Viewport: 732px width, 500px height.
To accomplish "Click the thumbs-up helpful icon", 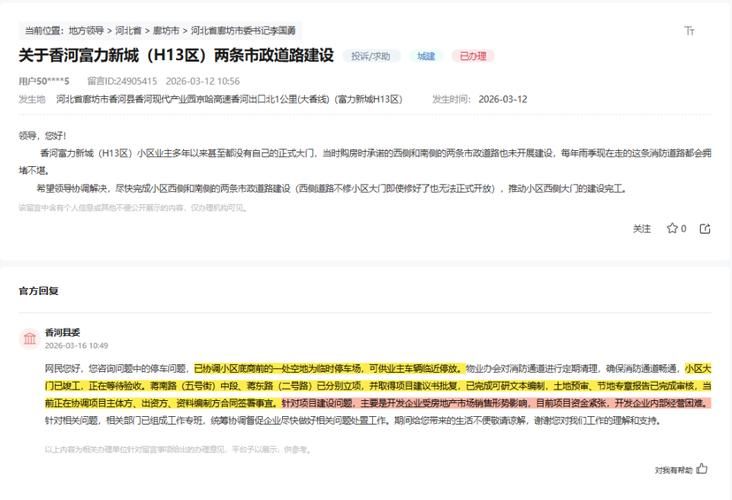I will (702, 469).
